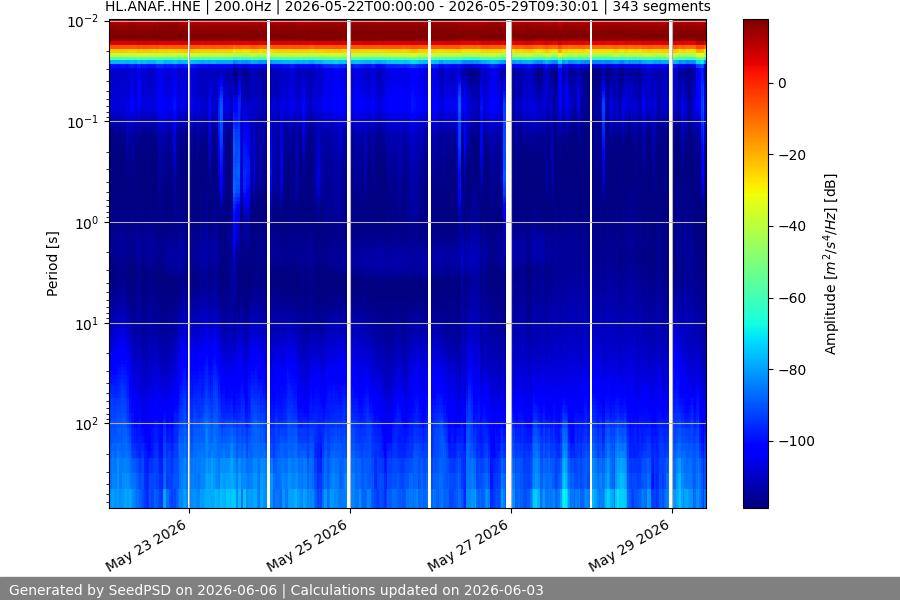900x600 pixels.
Task: Click the colorbar '−80' tick label
Action: pyautogui.click(x=792, y=370)
